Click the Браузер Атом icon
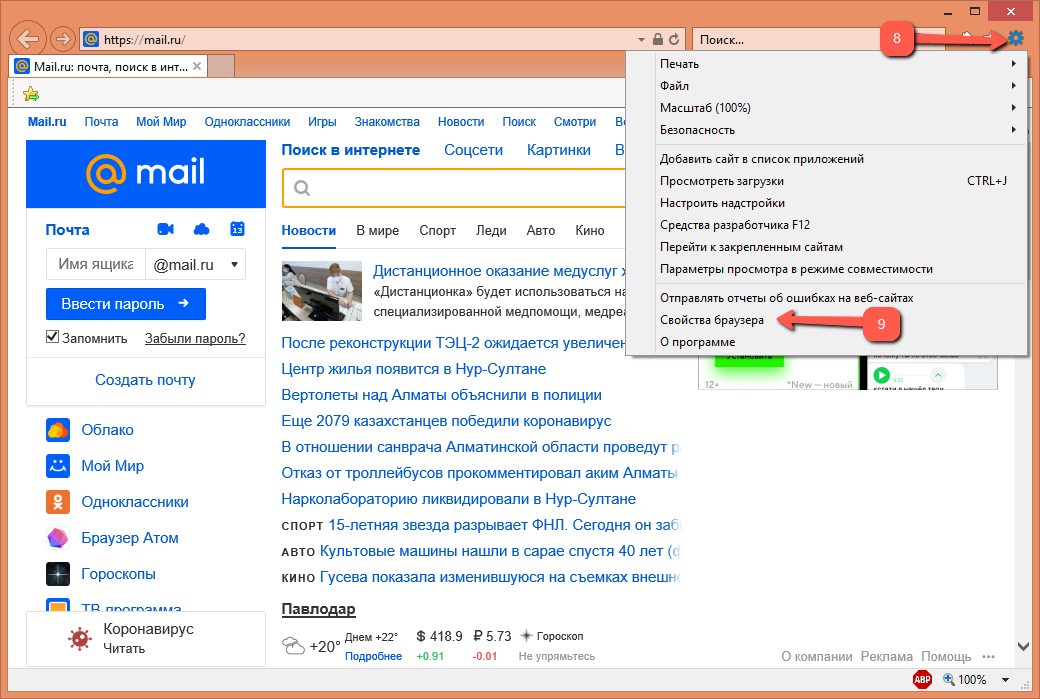The height and width of the screenshot is (699, 1040). [x=58, y=538]
